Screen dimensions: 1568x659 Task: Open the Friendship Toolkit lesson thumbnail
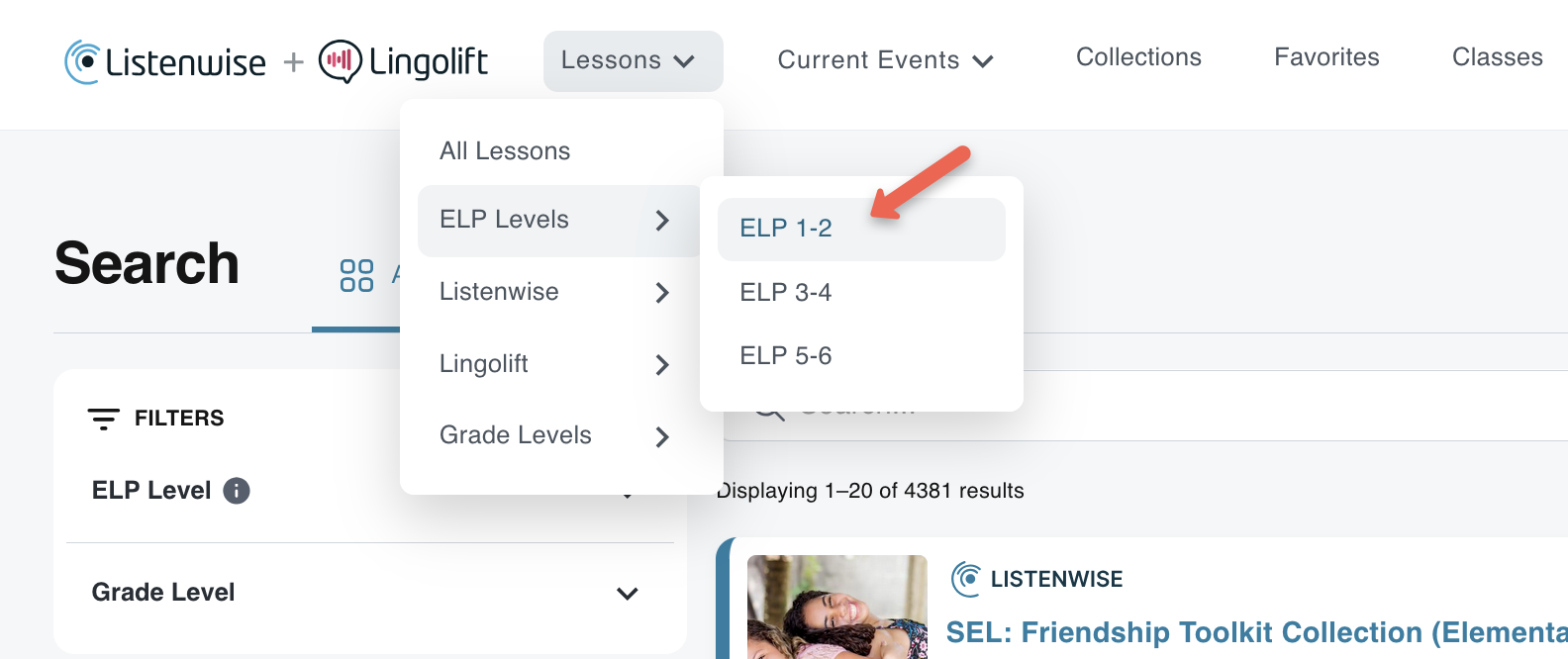(x=837, y=607)
